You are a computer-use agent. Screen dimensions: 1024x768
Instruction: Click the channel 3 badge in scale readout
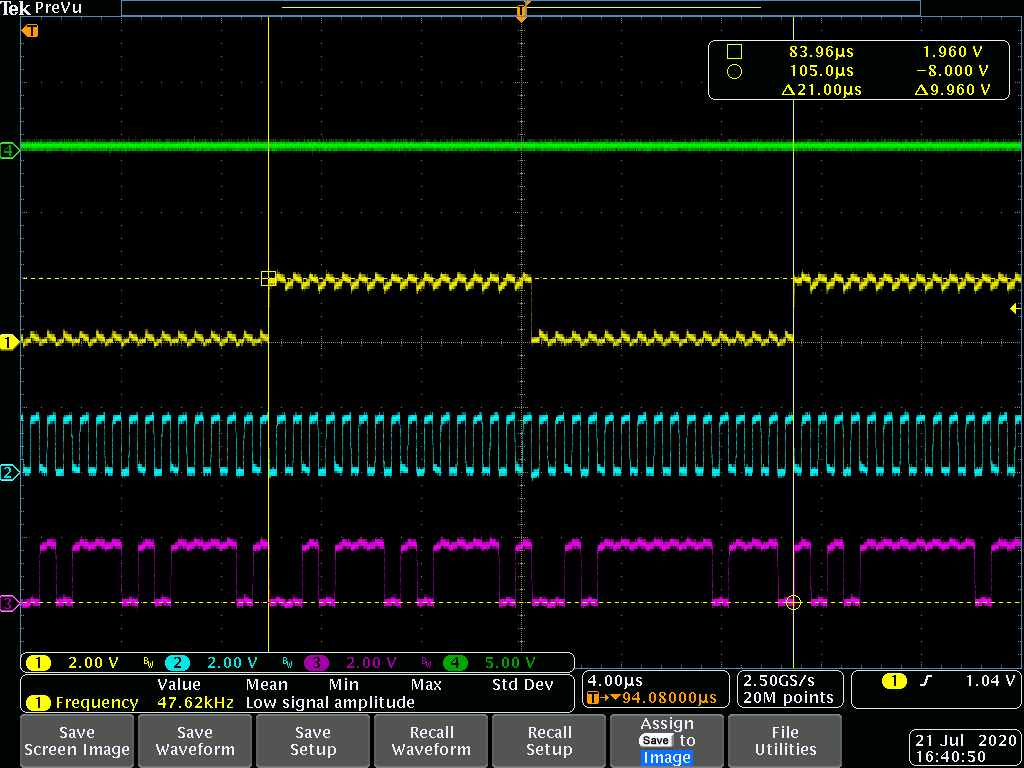316,664
